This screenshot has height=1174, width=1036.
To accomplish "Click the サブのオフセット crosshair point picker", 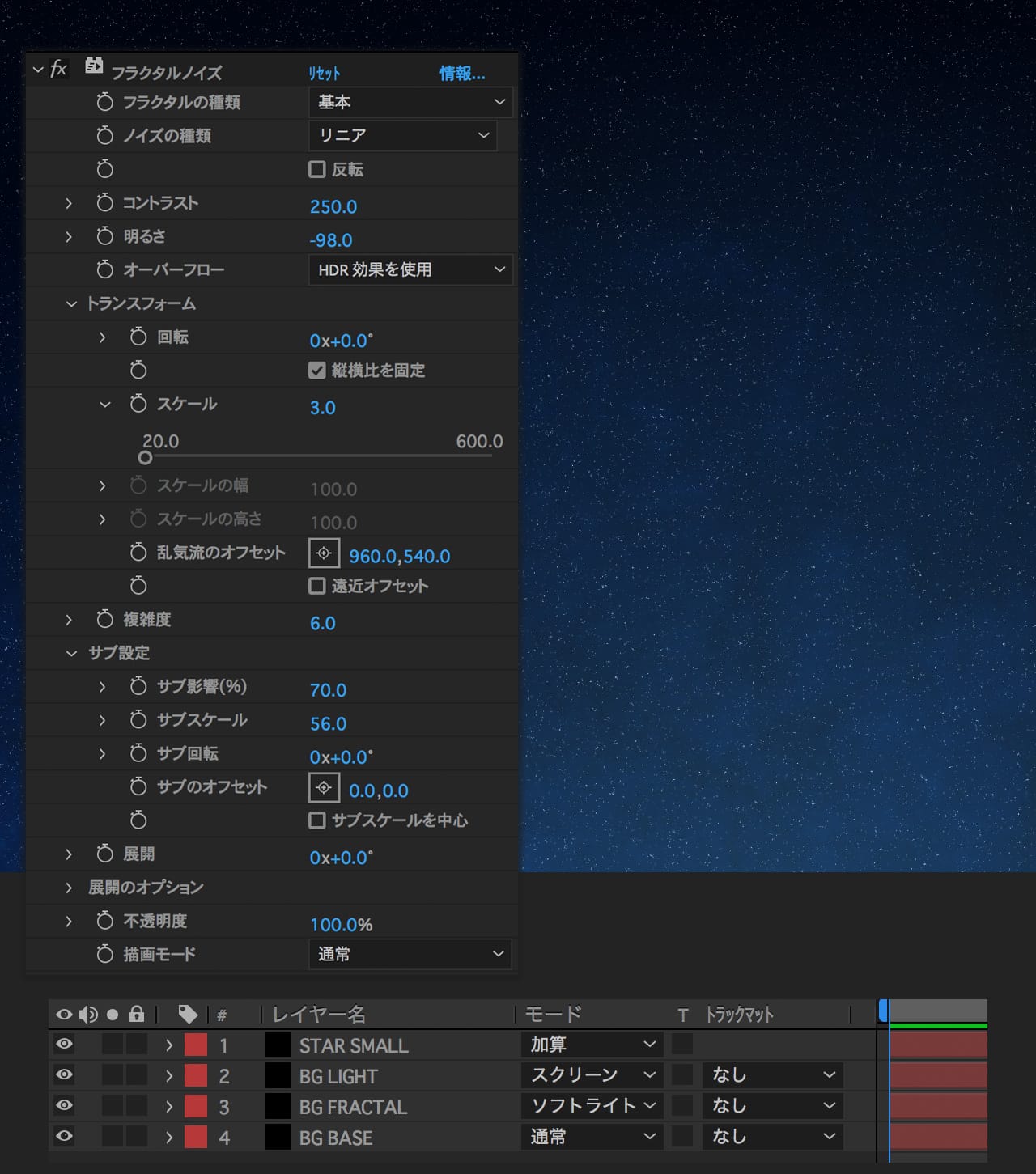I will click(324, 787).
